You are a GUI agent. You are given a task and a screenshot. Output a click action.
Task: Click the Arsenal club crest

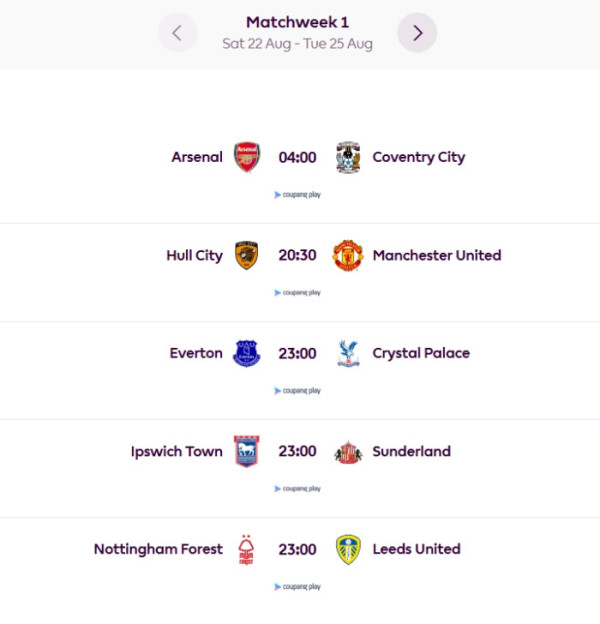point(247,157)
